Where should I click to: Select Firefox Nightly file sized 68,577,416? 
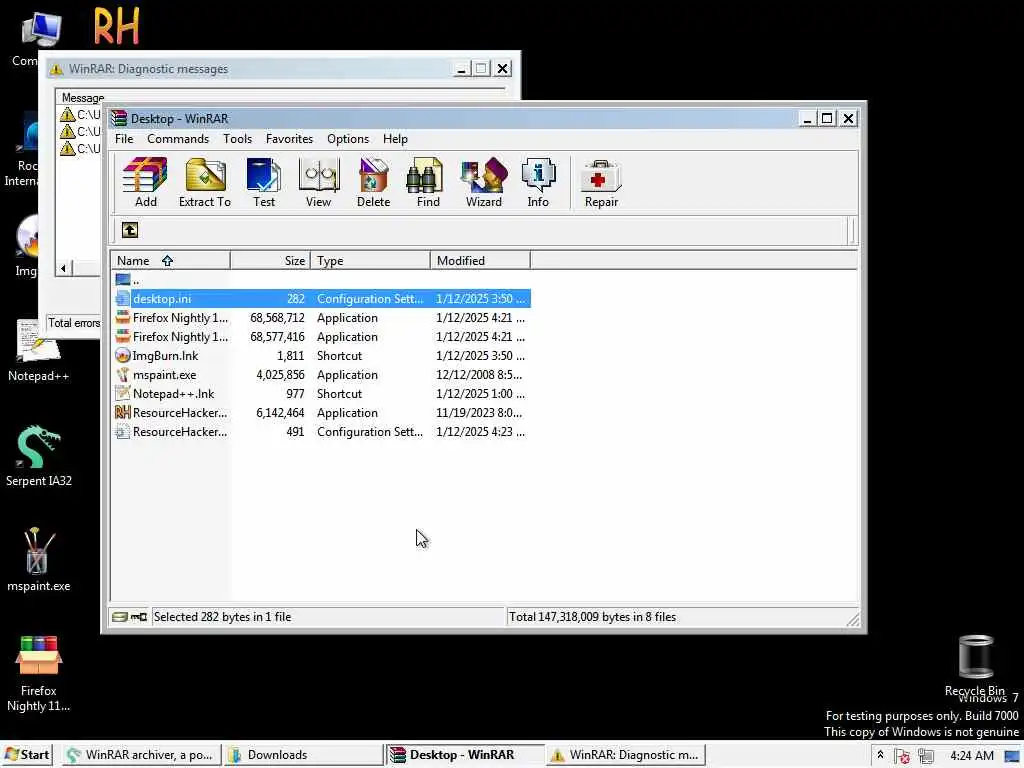(322, 336)
